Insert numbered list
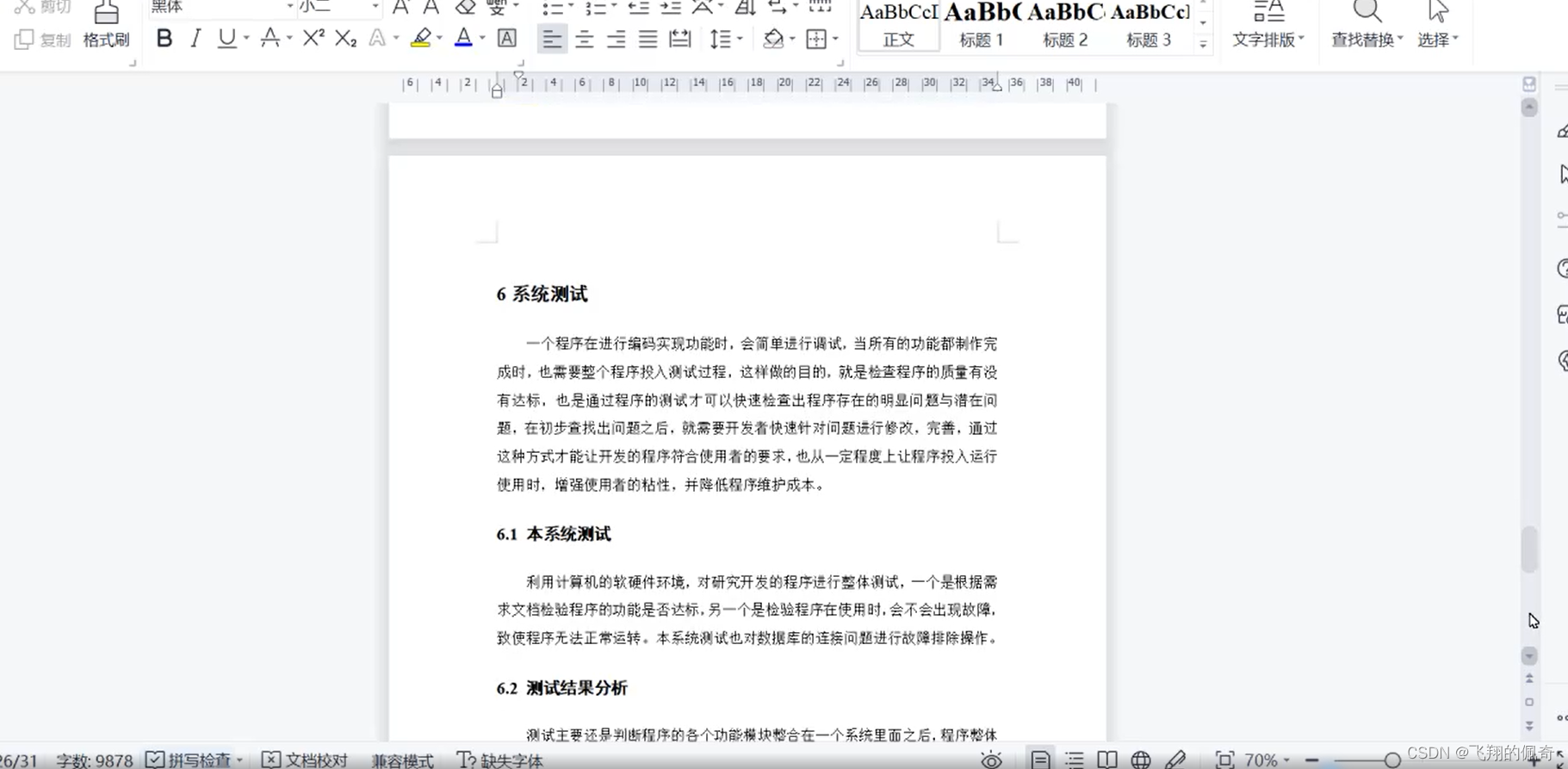 coord(596,8)
